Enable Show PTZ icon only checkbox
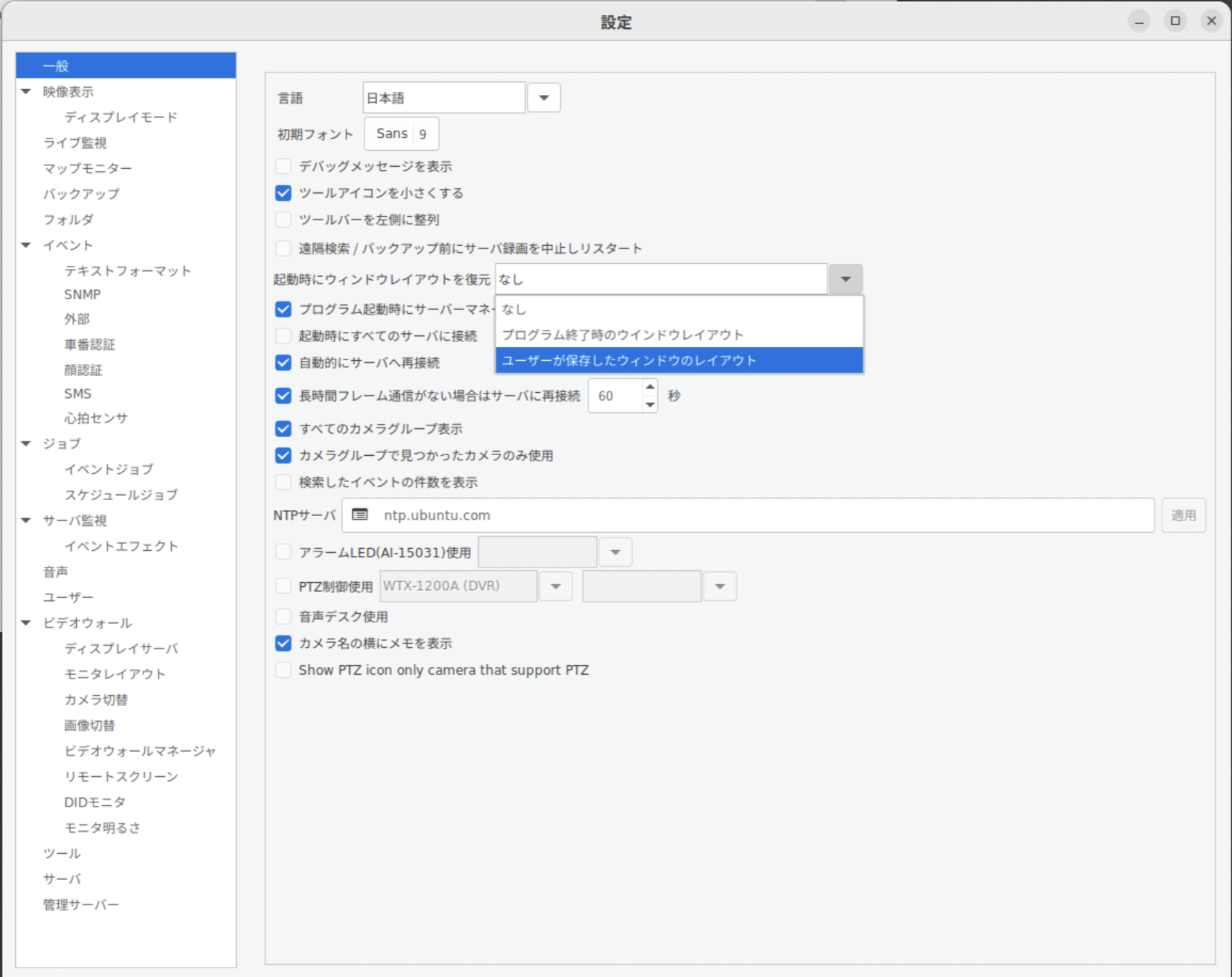 283,670
